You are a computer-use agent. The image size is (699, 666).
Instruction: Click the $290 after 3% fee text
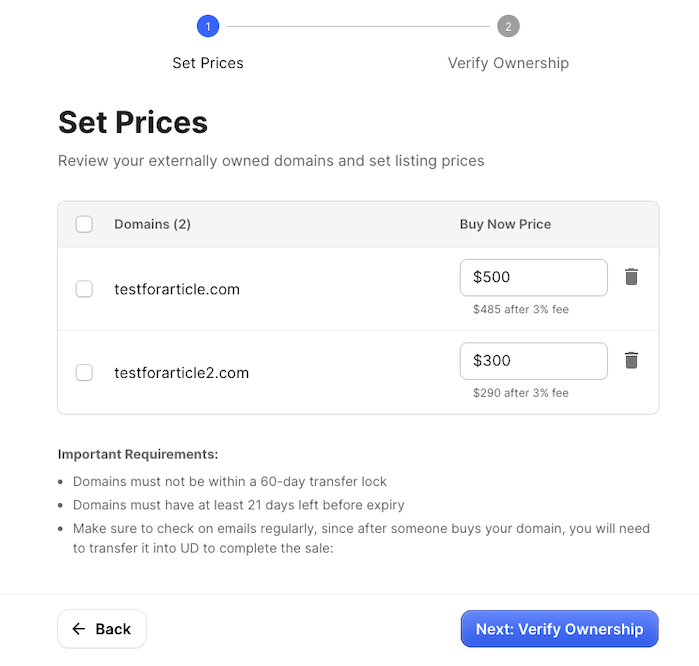point(521,393)
